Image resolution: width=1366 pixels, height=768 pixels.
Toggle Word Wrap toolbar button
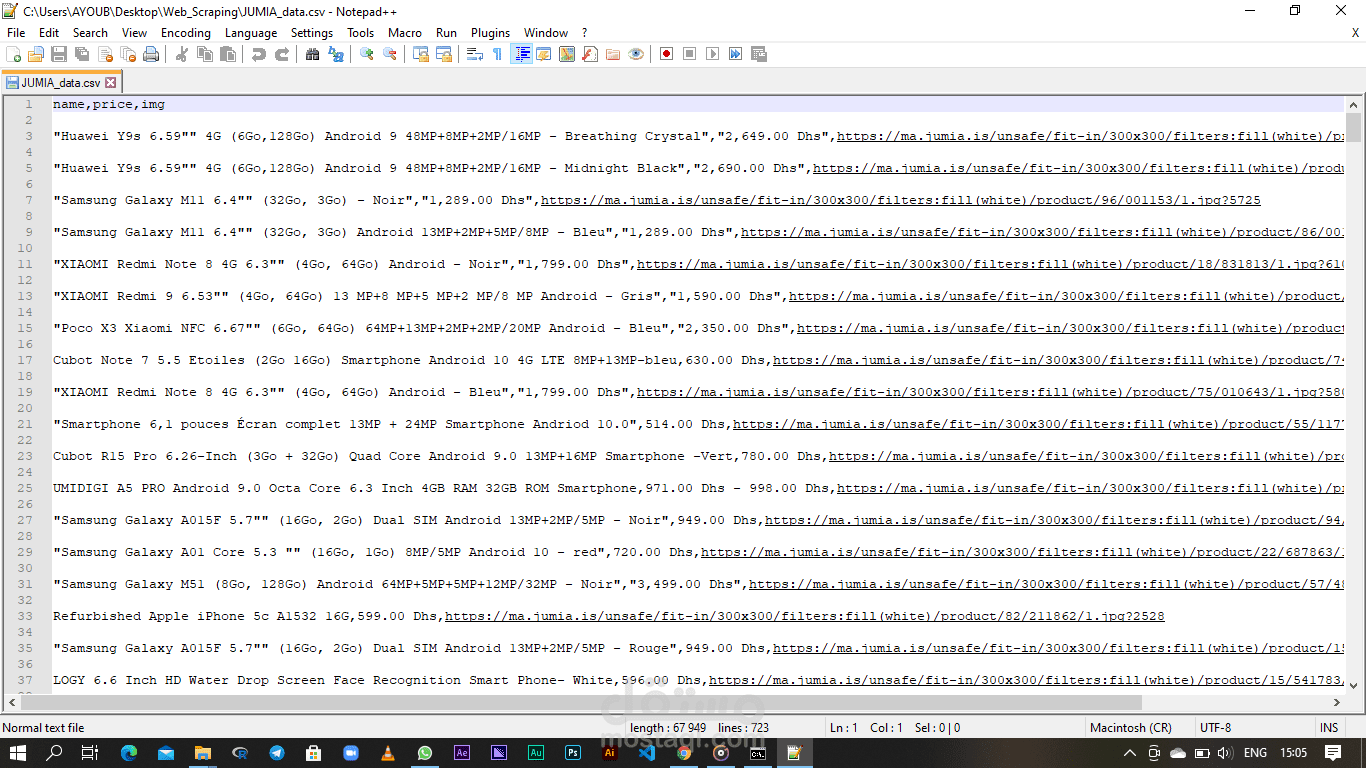[475, 54]
